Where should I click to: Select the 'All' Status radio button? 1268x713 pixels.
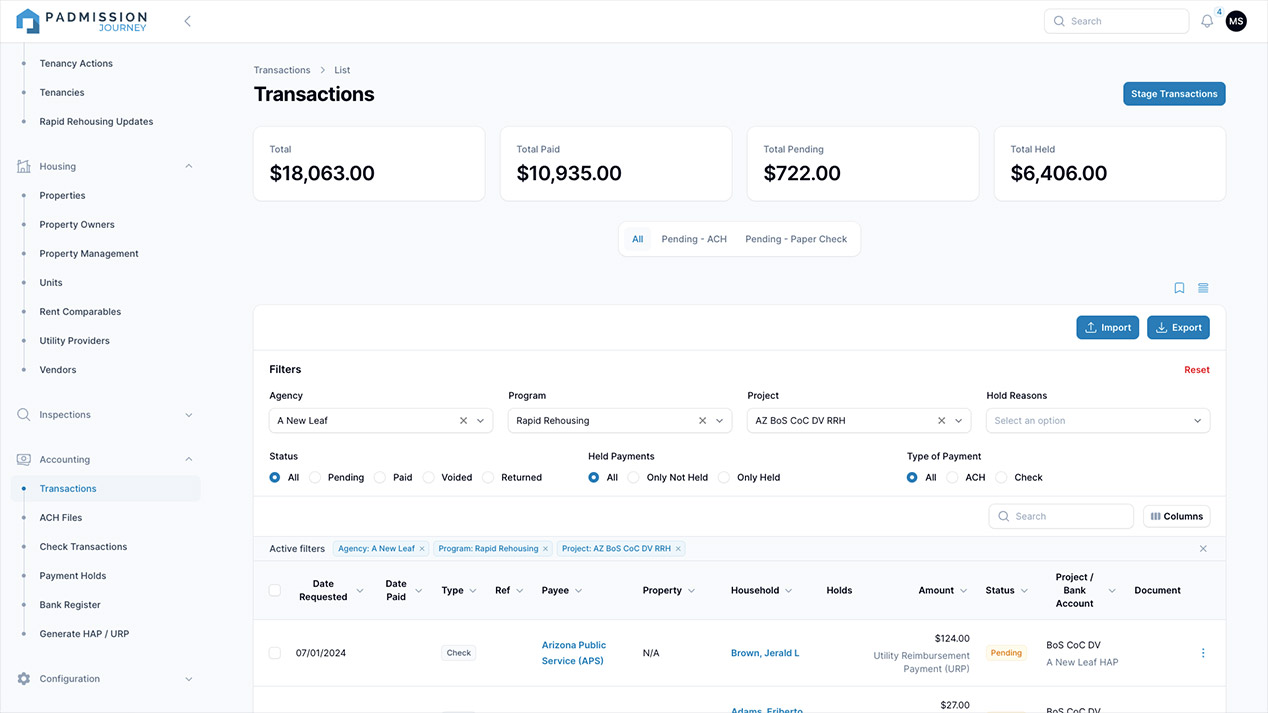pos(275,478)
